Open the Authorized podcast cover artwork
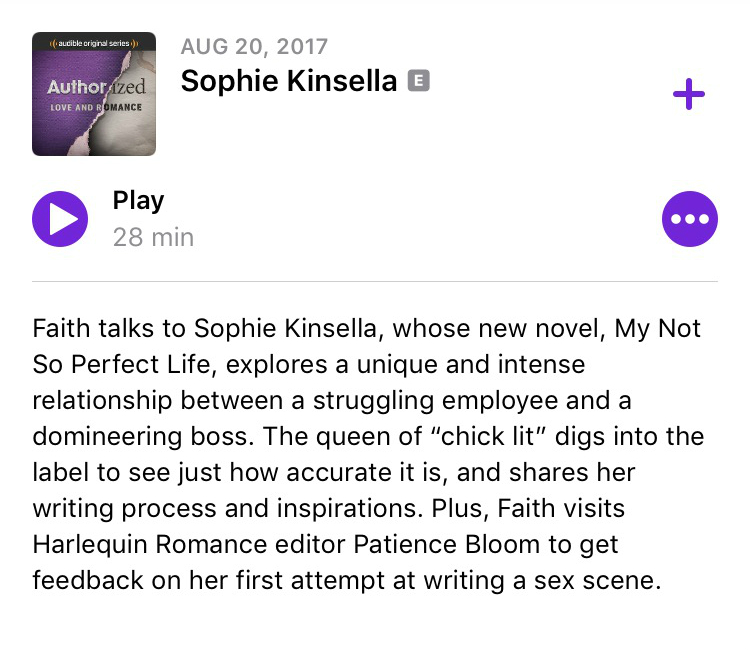Screen dimensions: 750x650 [94, 94]
